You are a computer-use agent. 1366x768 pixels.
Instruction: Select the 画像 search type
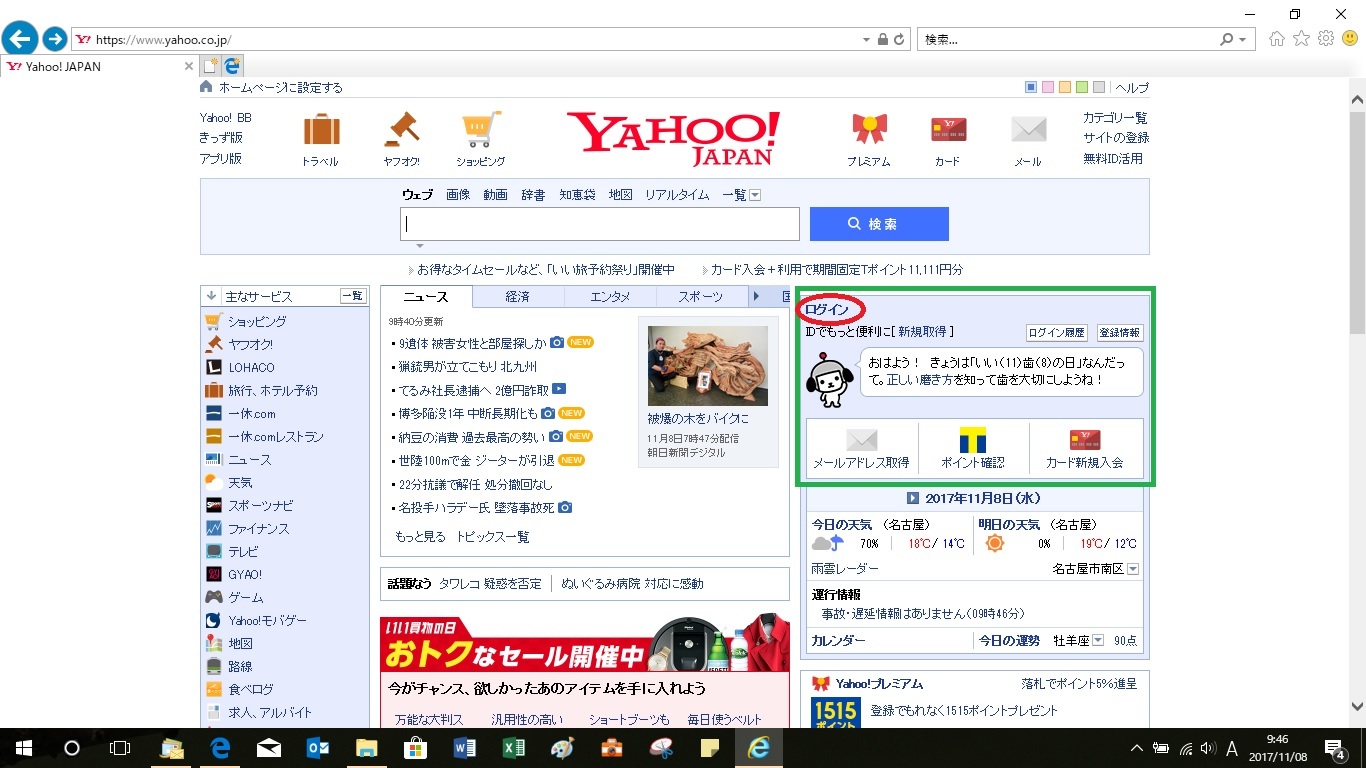(458, 195)
